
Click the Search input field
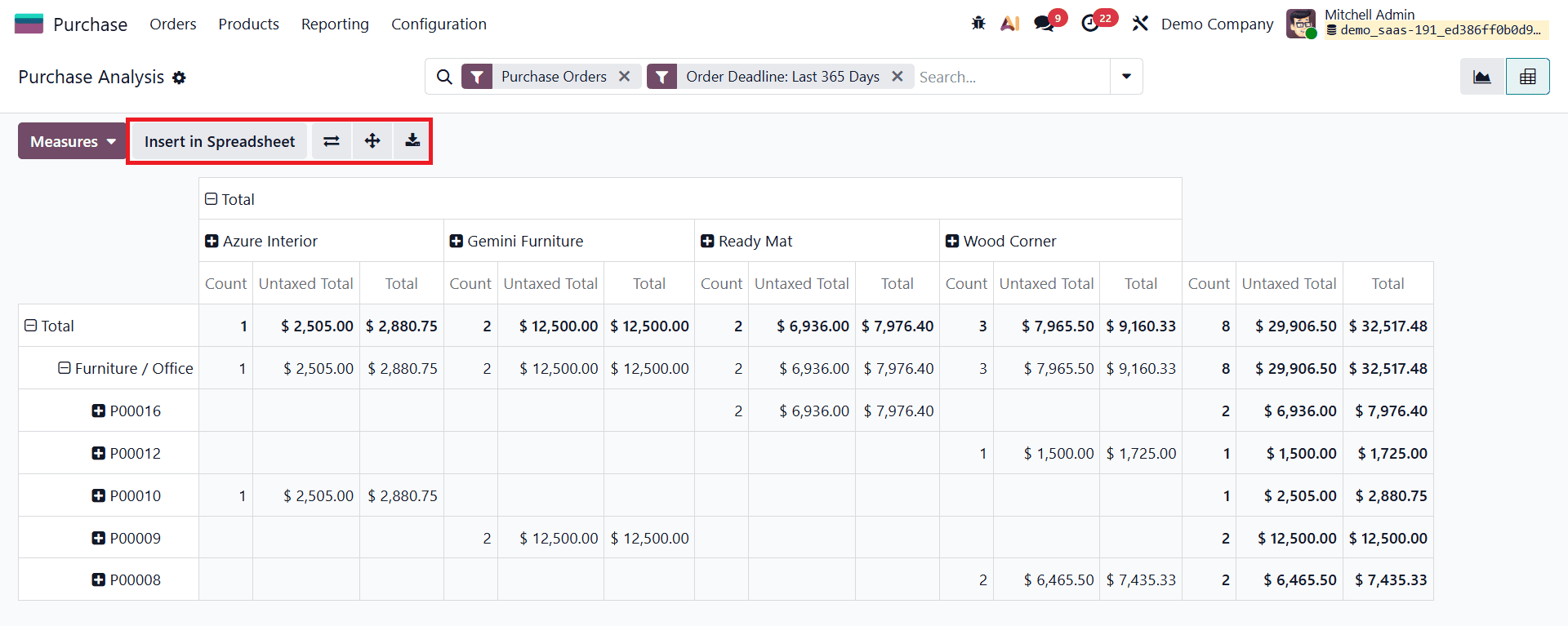(x=1011, y=77)
